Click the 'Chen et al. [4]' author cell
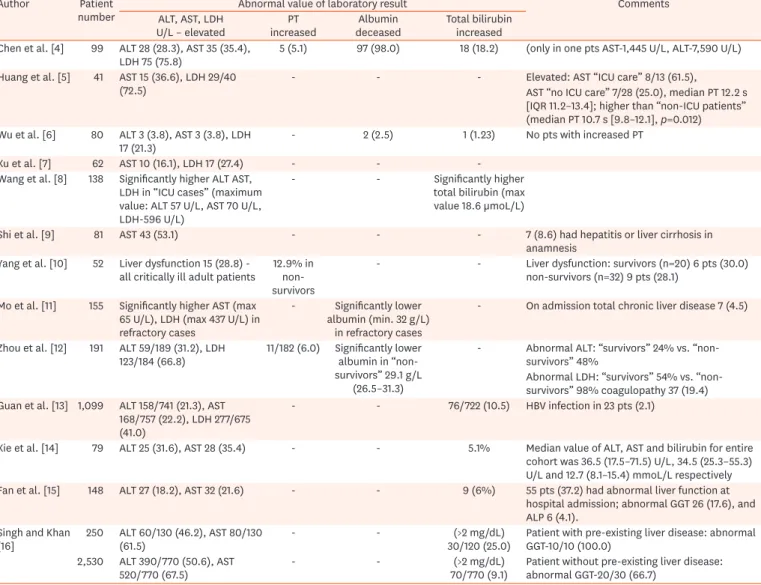The width and height of the screenshot is (761, 585). [32, 49]
